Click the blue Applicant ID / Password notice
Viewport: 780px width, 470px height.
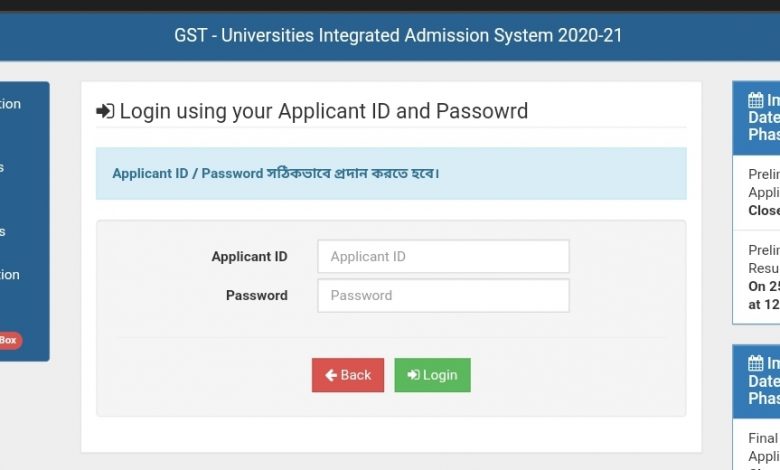point(391,174)
